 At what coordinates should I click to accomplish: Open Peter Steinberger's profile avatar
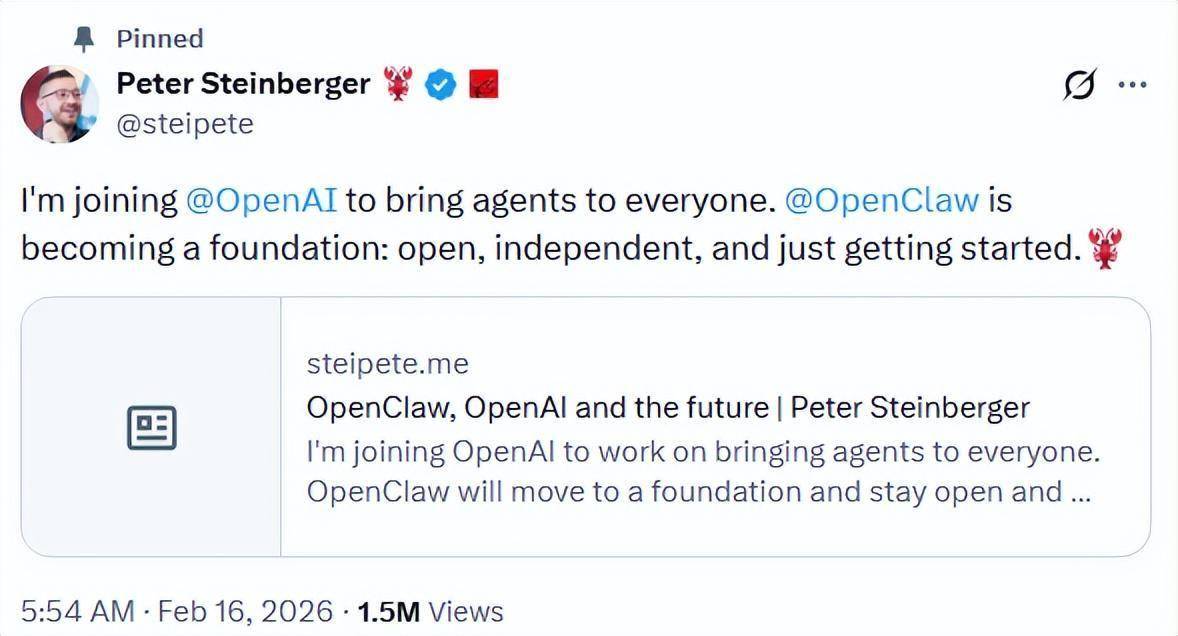pos(60,100)
